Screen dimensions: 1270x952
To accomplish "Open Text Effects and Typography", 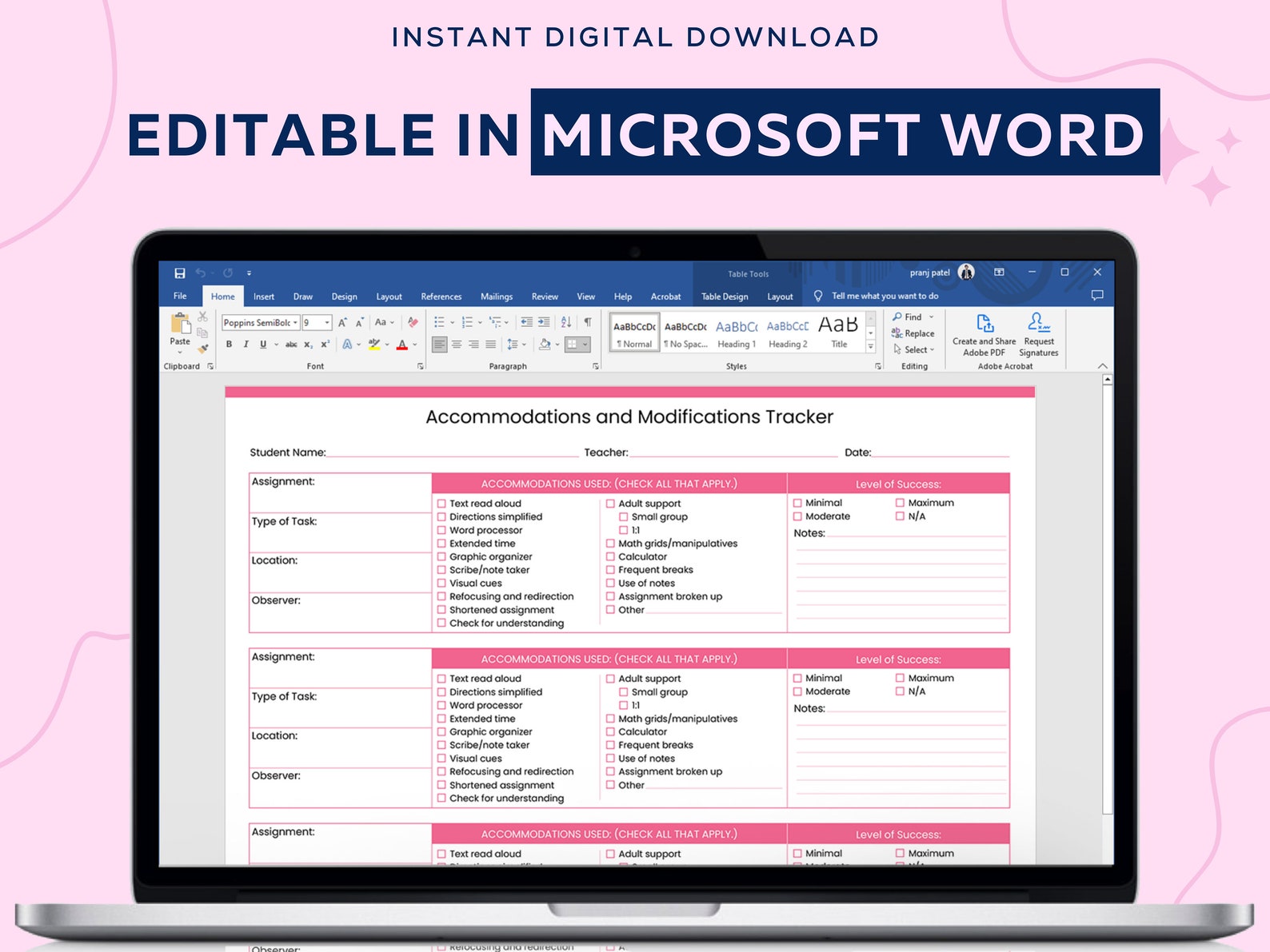I will (347, 345).
